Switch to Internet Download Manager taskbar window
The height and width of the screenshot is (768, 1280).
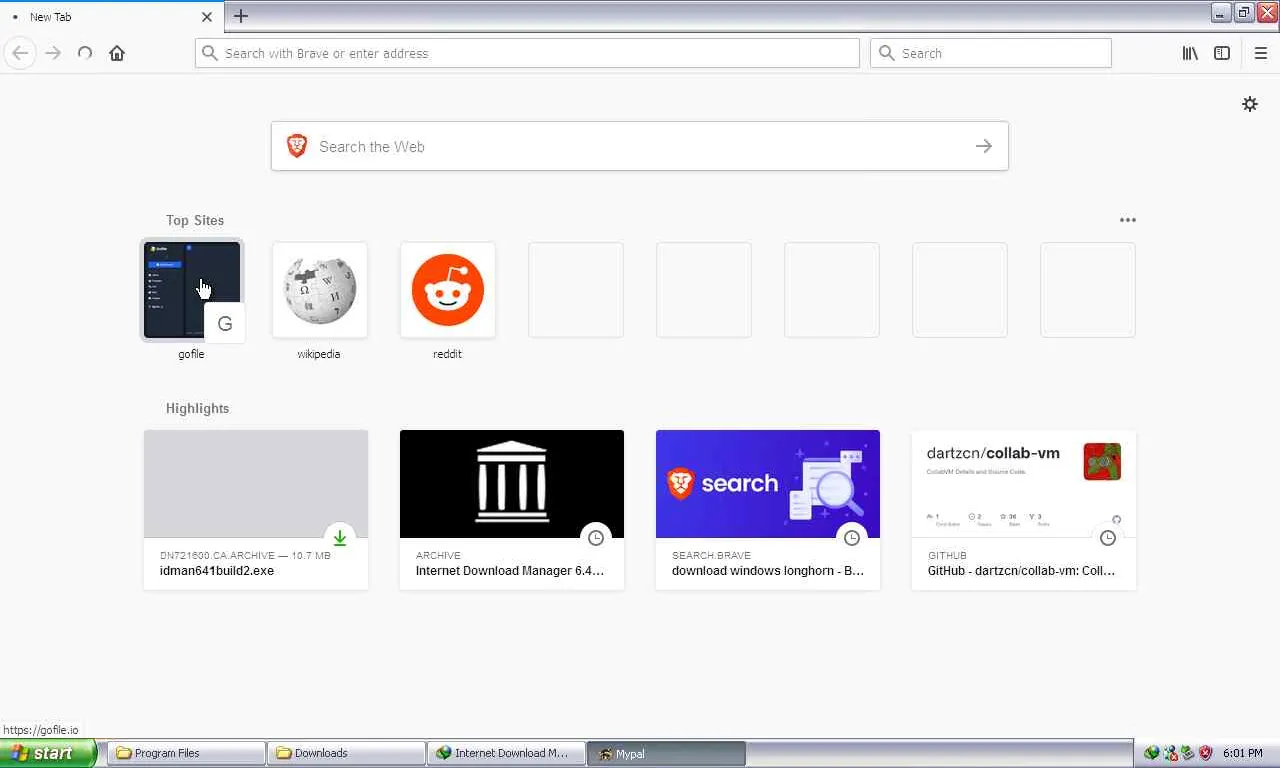507,753
